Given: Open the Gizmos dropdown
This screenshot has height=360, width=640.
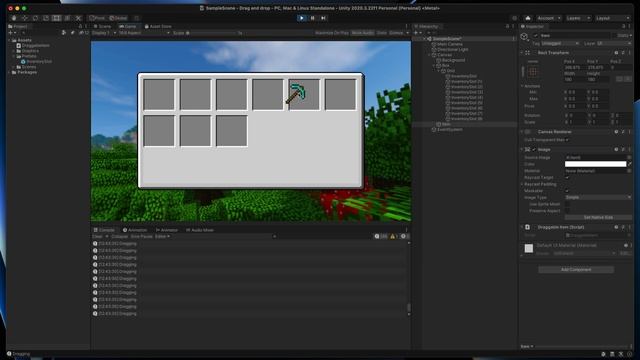Looking at the screenshot, I should [x=399, y=33].
